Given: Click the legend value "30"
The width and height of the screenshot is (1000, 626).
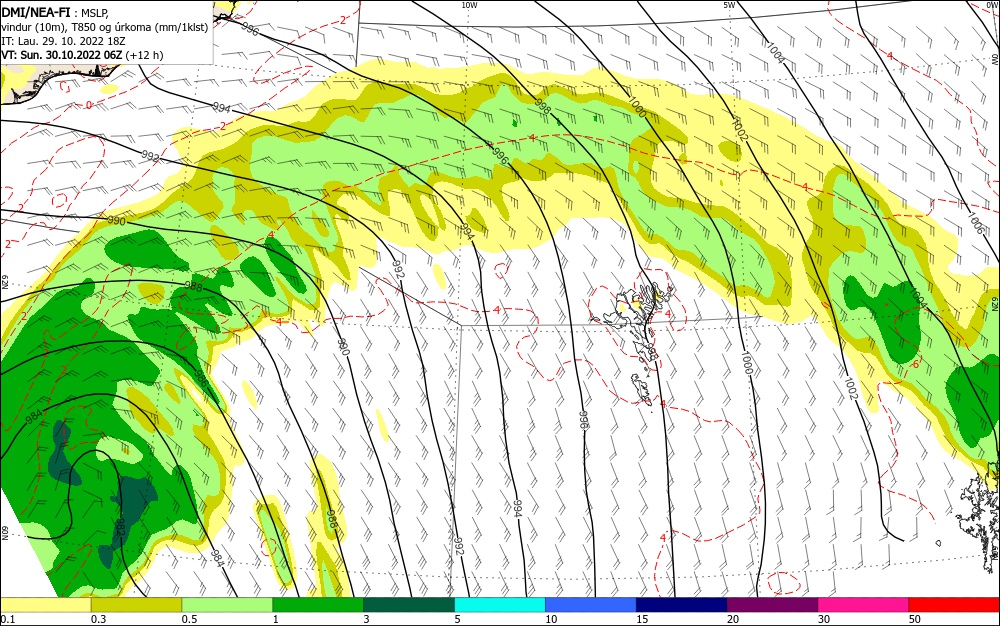Looking at the screenshot, I should 824,619.
